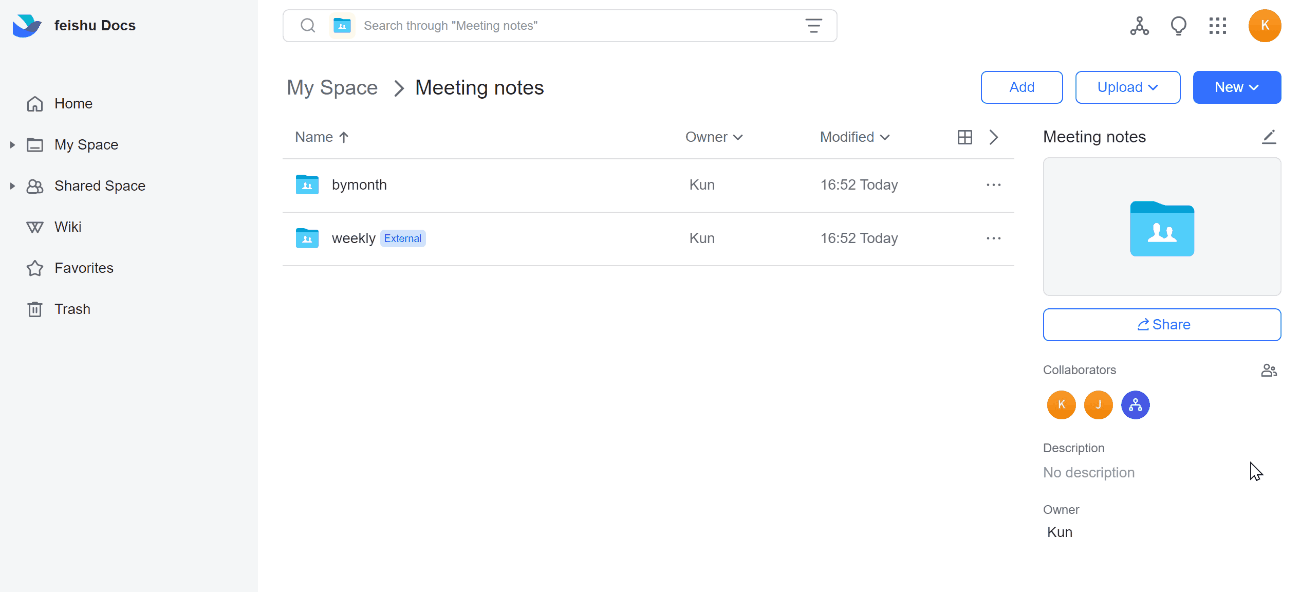
Task: Click the contacts icon in top bar
Action: click(1139, 25)
